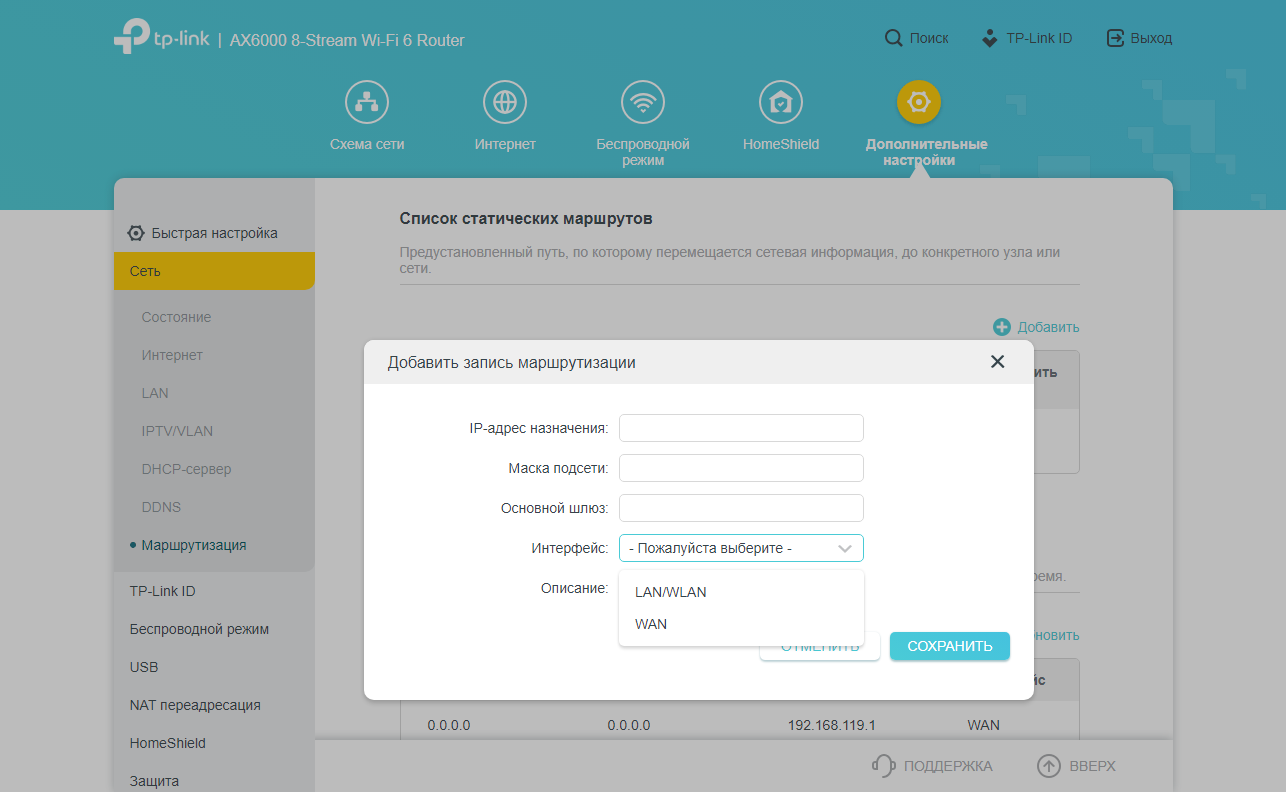Click WAN cell in routing table row
This screenshot has height=792, width=1286.
(x=983, y=725)
